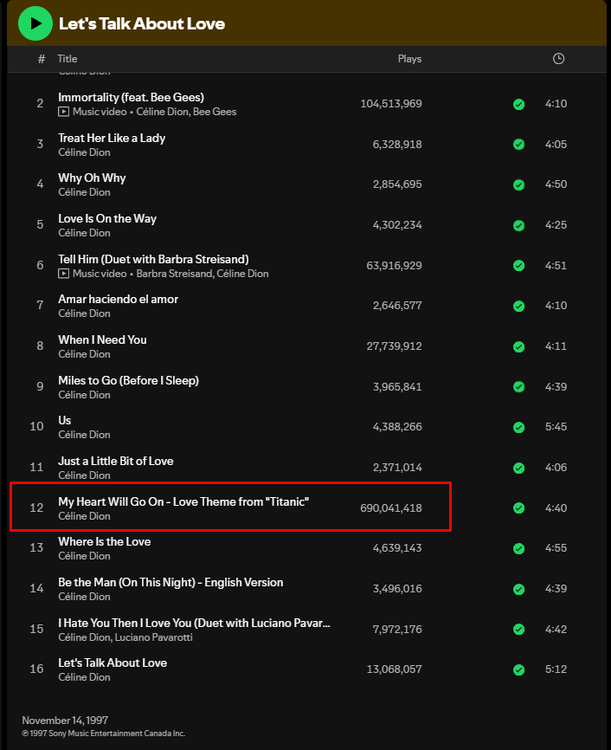The height and width of the screenshot is (750, 611).
Task: Open the Treat Her Like a Lady track
Action: pyautogui.click(x=111, y=138)
